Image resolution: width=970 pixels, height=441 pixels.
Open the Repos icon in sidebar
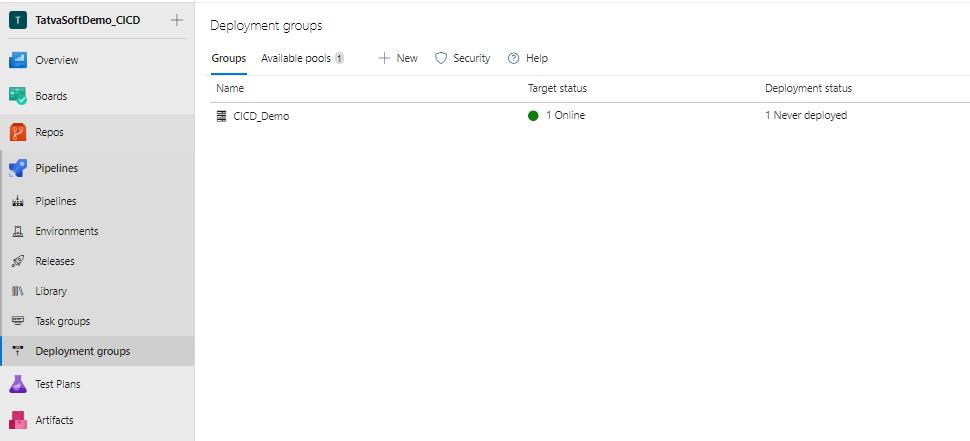[x=18, y=132]
